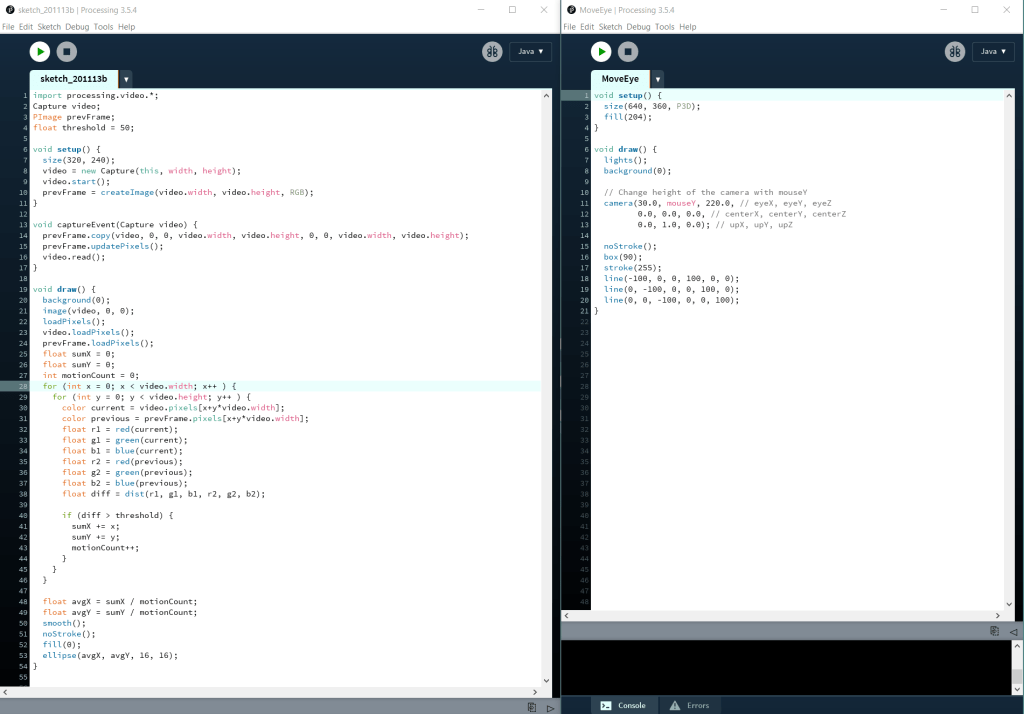The width and height of the screenshot is (1024, 714).
Task: Click the triangle icon at the bottom of sketch_201113b
Action: (549, 707)
